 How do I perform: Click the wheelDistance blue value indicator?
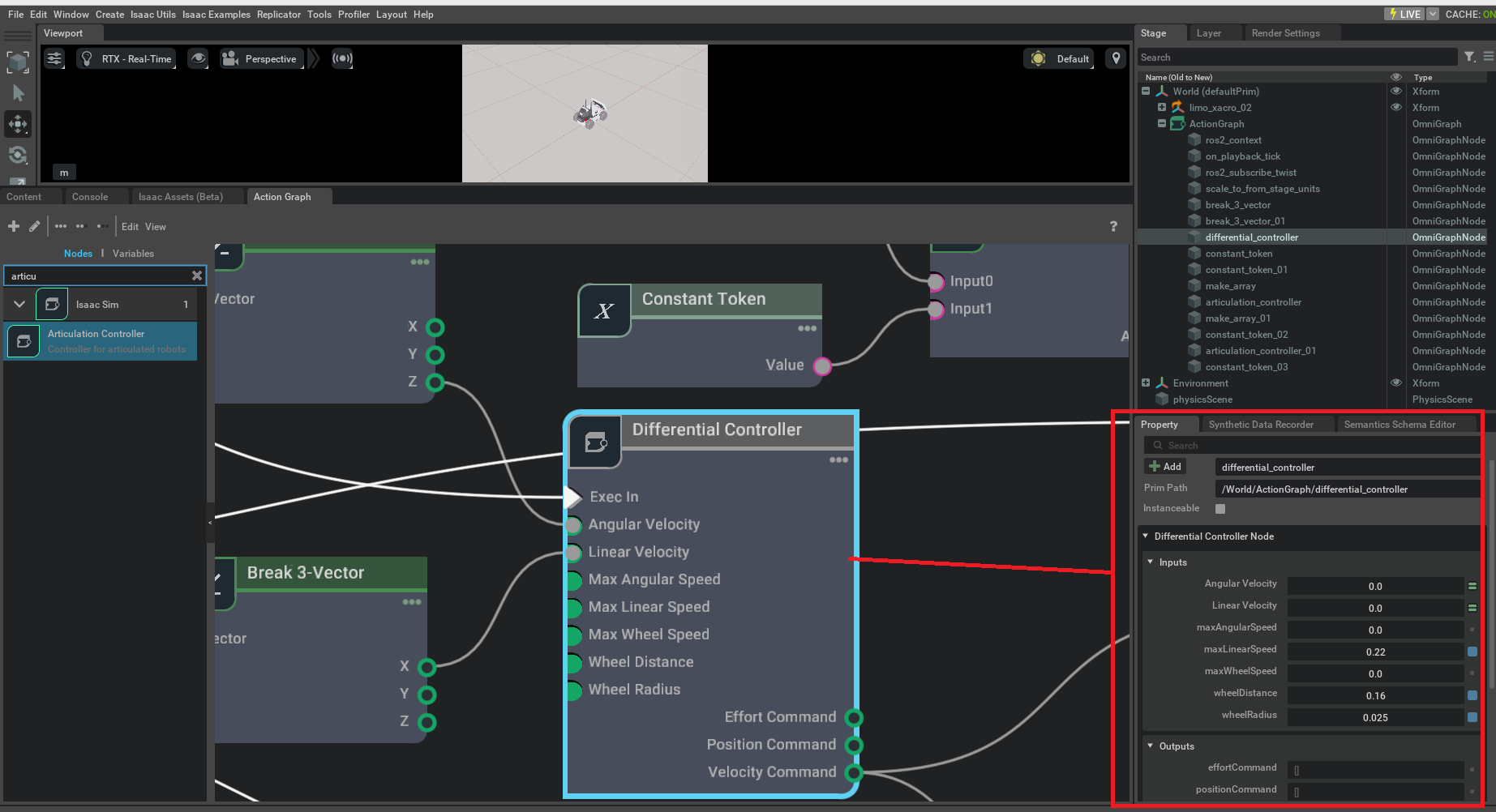(1472, 695)
